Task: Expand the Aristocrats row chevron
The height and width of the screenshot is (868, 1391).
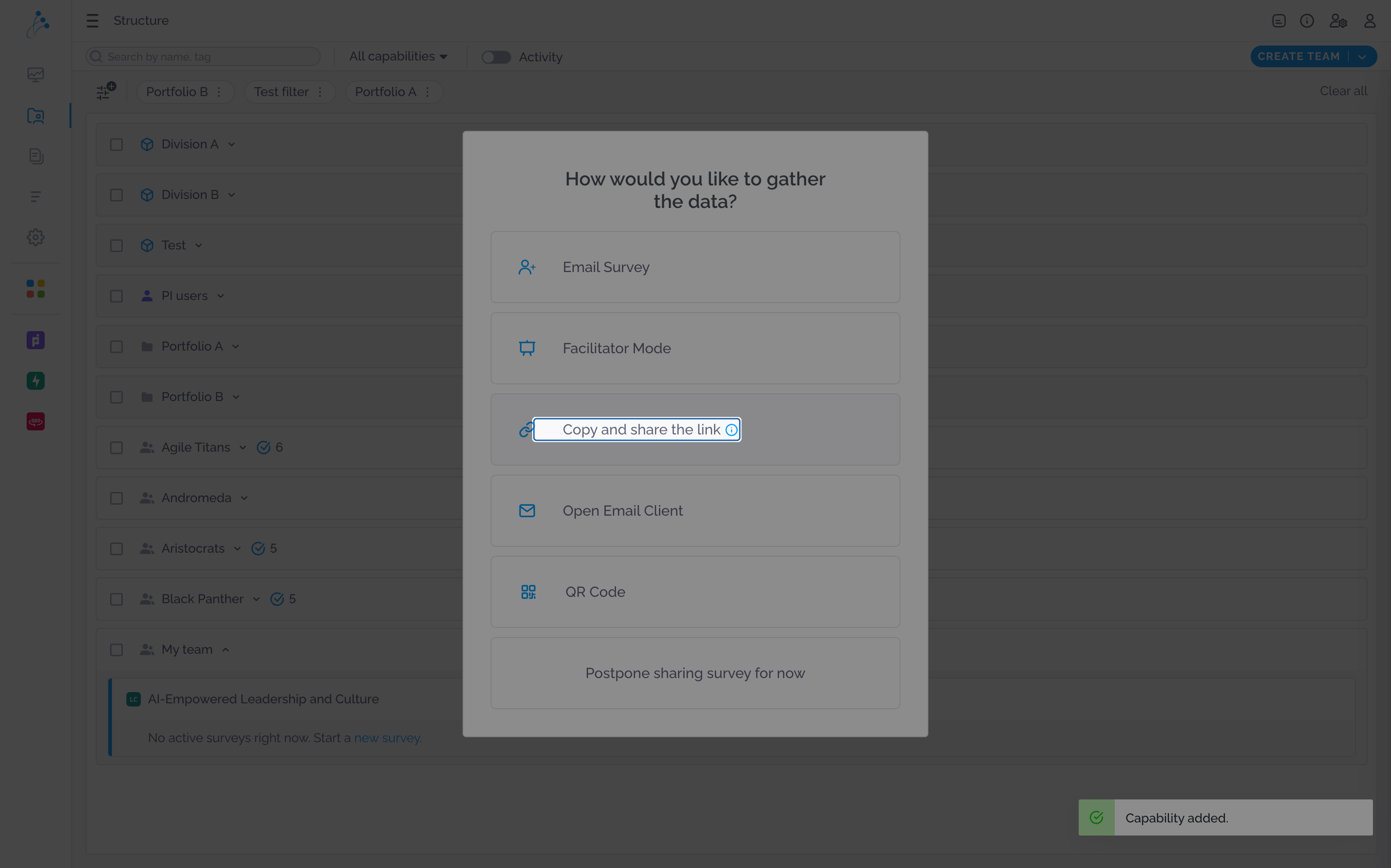Action: (237, 549)
